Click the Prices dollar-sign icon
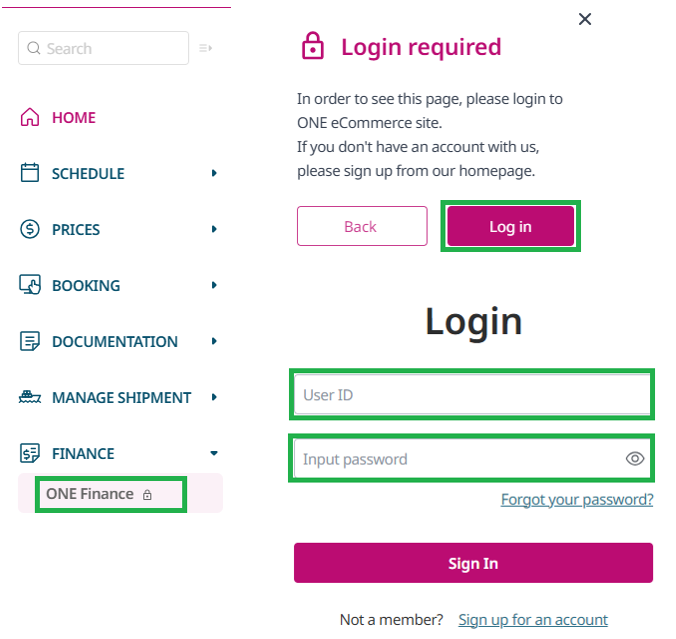Screen dimensions: 676x639 tap(30, 229)
